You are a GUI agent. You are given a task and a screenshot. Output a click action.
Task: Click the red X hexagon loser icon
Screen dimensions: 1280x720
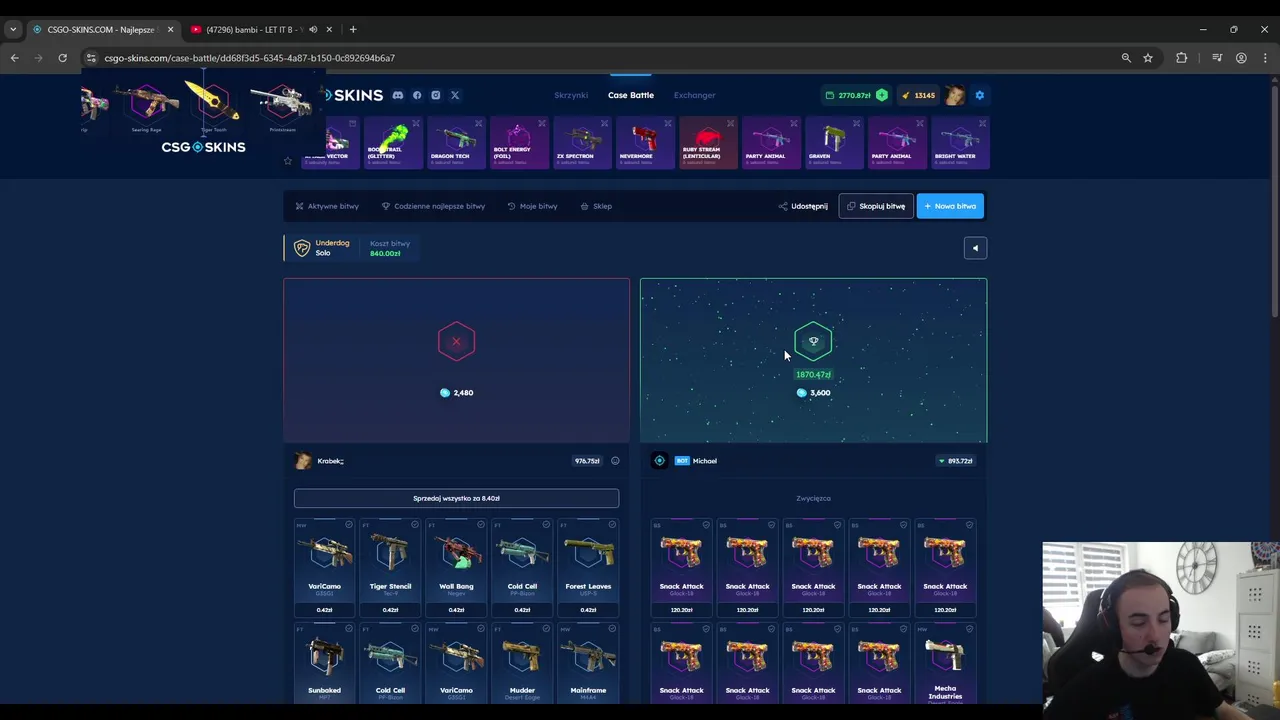456,342
